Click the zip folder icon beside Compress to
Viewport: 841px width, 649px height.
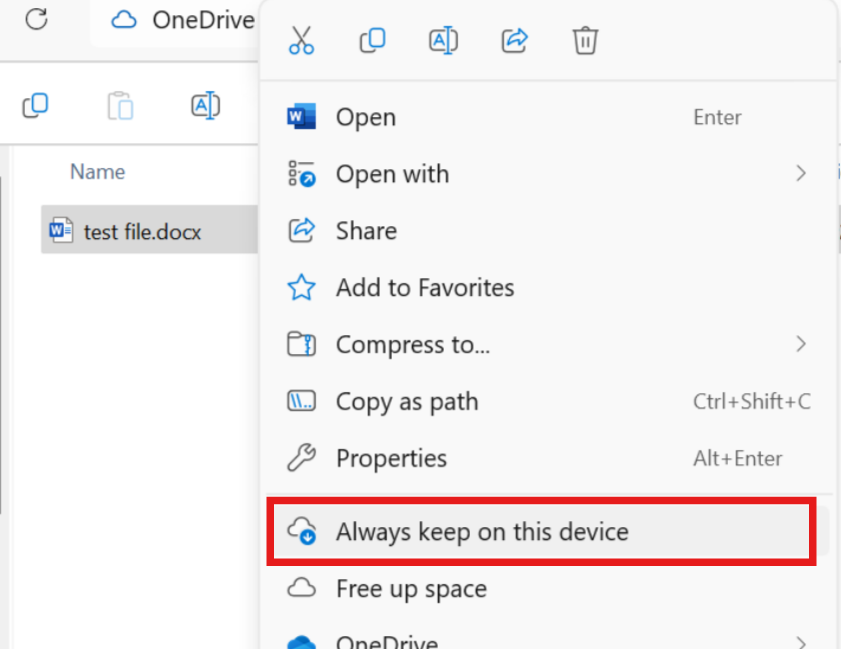pos(301,344)
